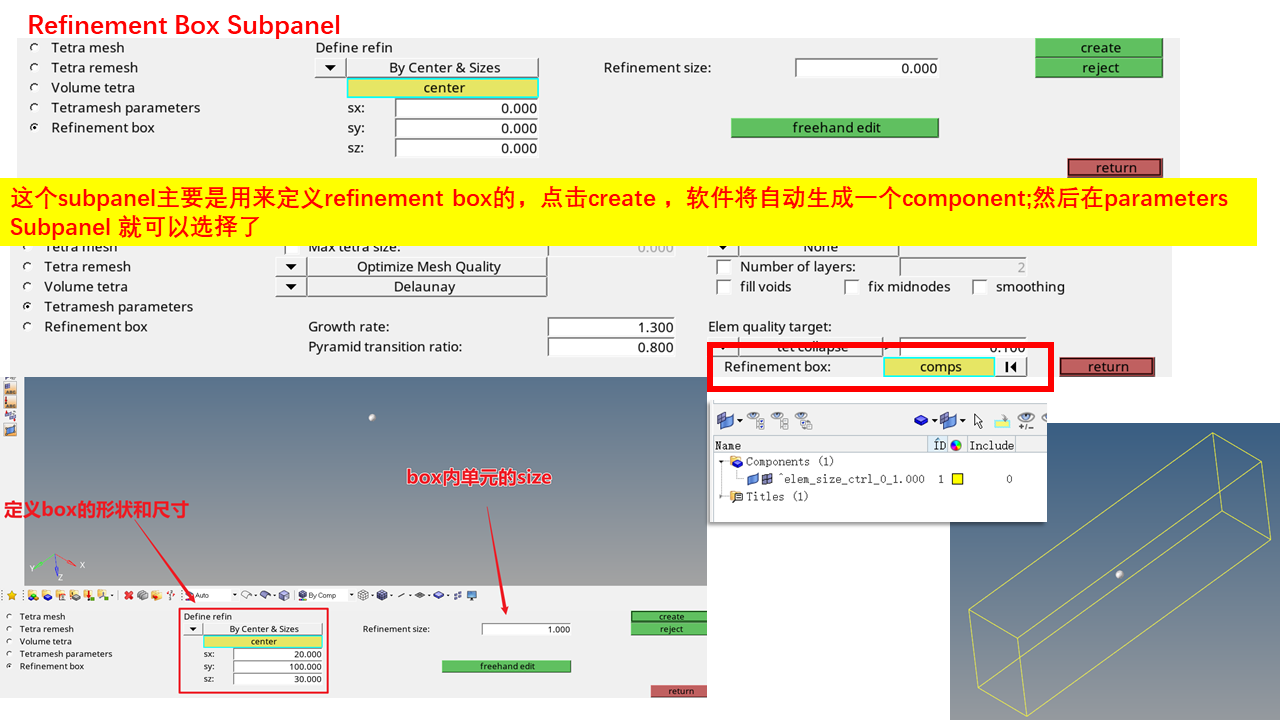Viewport: 1280px width, 720px height.
Task: Click the red X delete icon
Action: click(128, 595)
